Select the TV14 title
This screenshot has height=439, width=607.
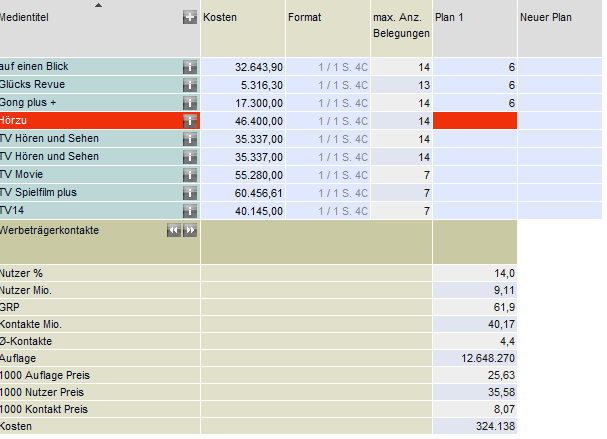(12, 211)
